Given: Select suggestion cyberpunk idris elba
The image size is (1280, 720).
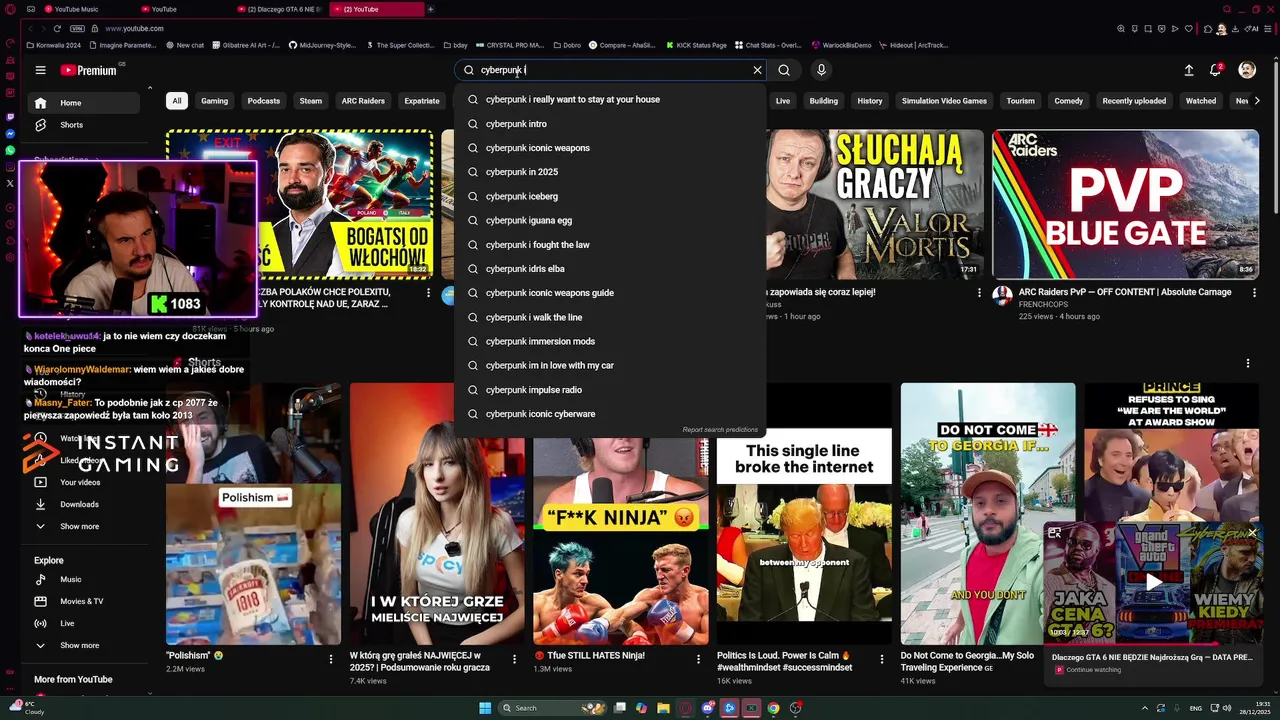Looking at the screenshot, I should (x=610, y=269).
